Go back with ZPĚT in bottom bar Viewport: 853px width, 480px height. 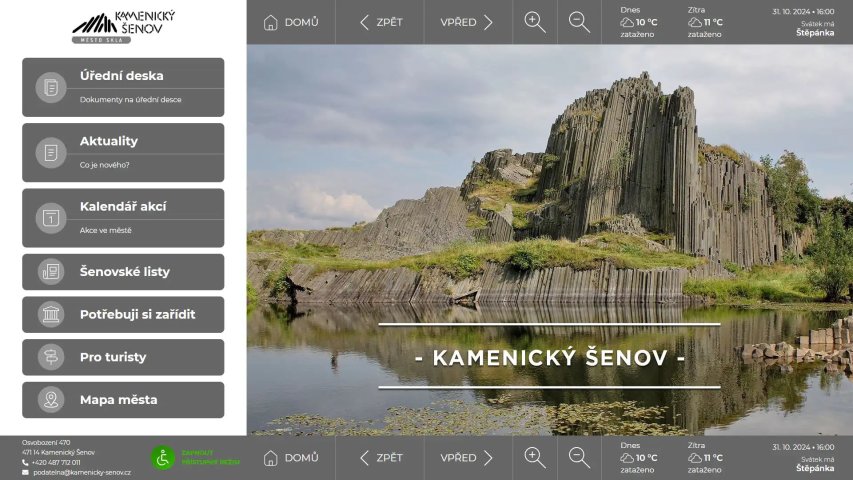pyautogui.click(x=380, y=457)
